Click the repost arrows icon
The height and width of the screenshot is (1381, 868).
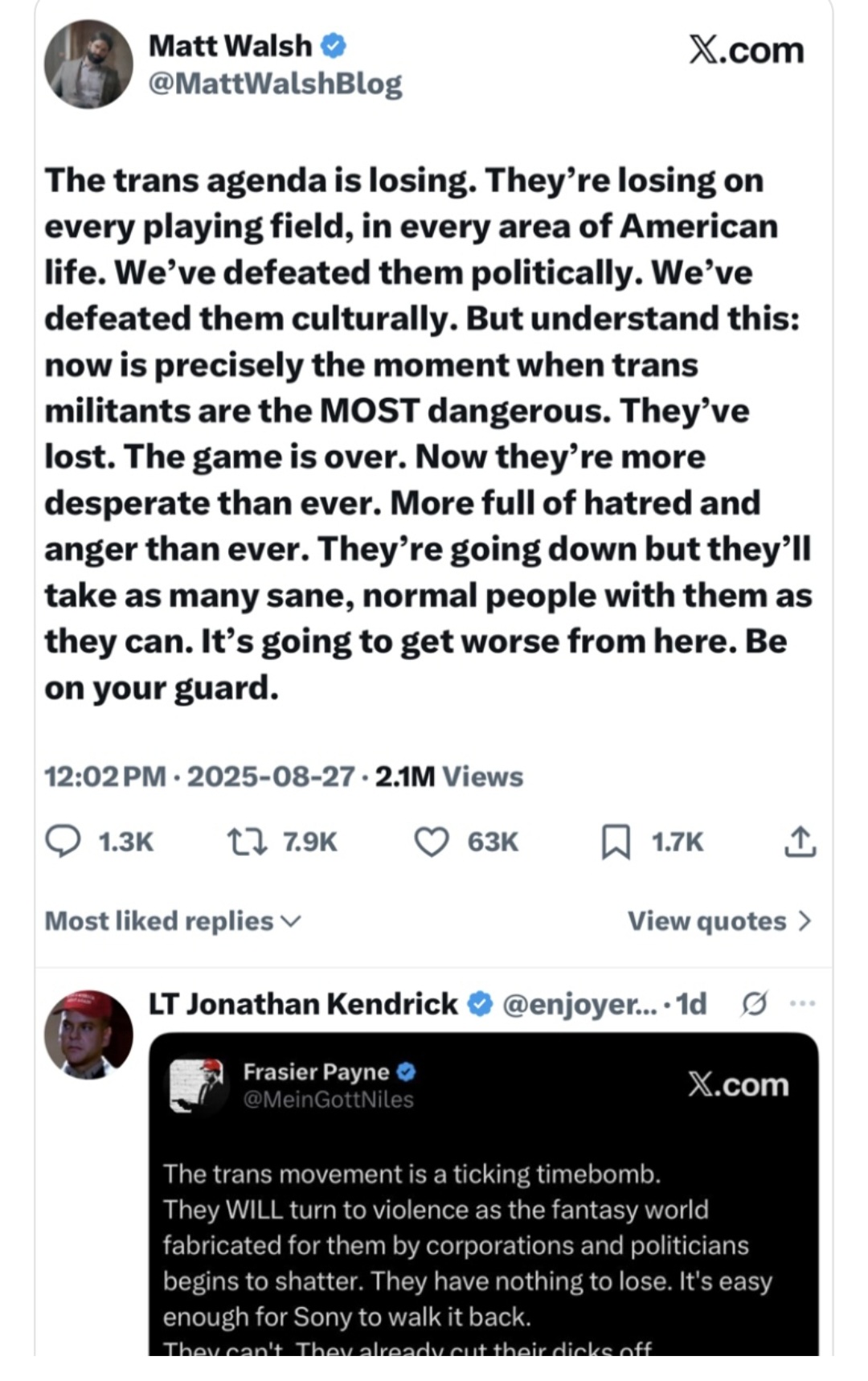[248, 842]
